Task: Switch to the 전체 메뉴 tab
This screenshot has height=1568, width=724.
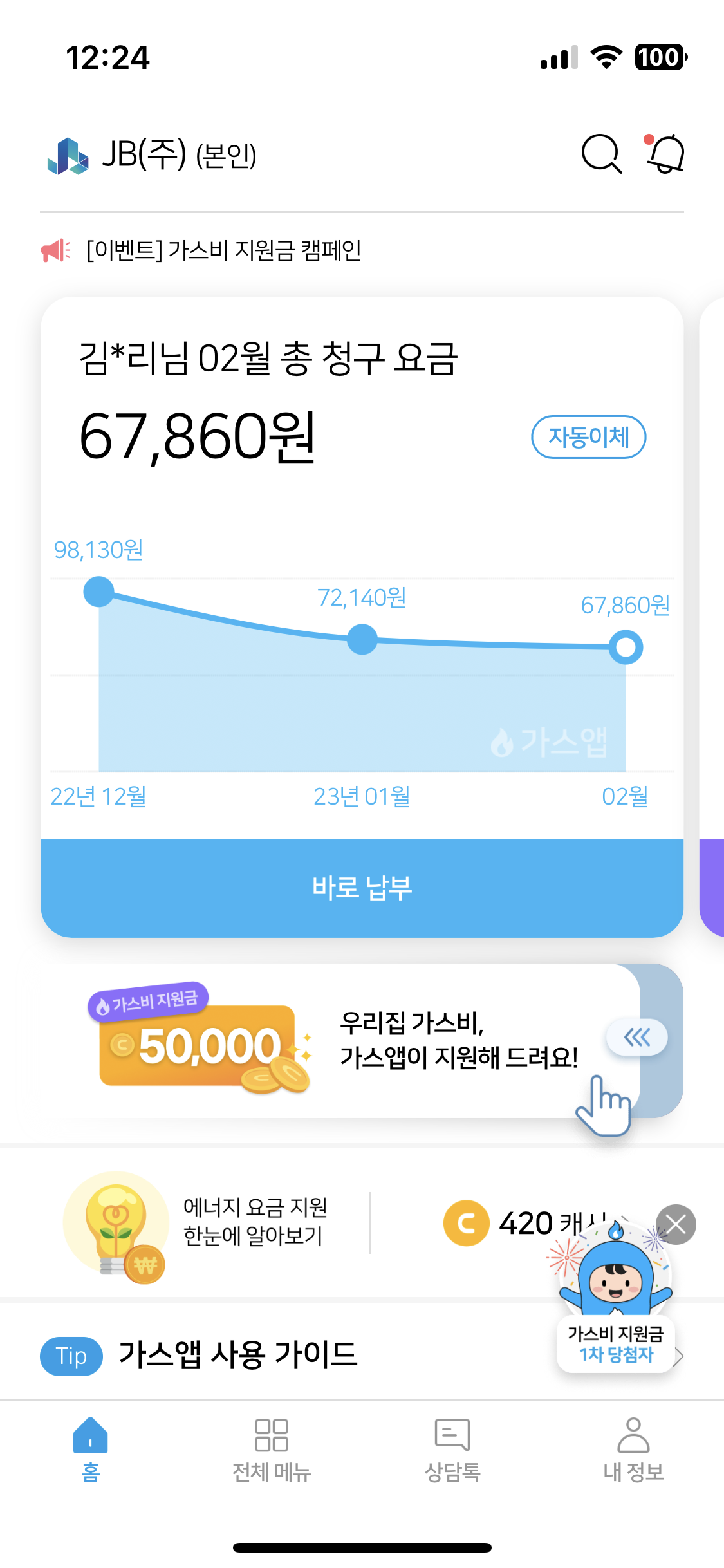Action: (272, 1448)
